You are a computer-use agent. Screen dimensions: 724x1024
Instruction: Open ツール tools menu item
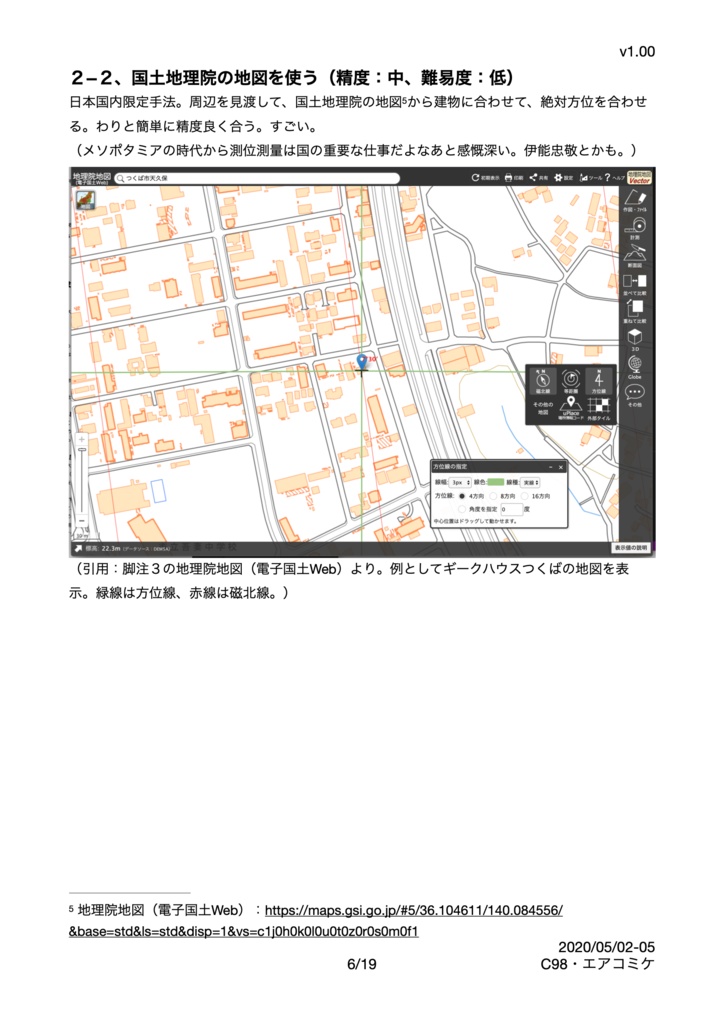(591, 178)
